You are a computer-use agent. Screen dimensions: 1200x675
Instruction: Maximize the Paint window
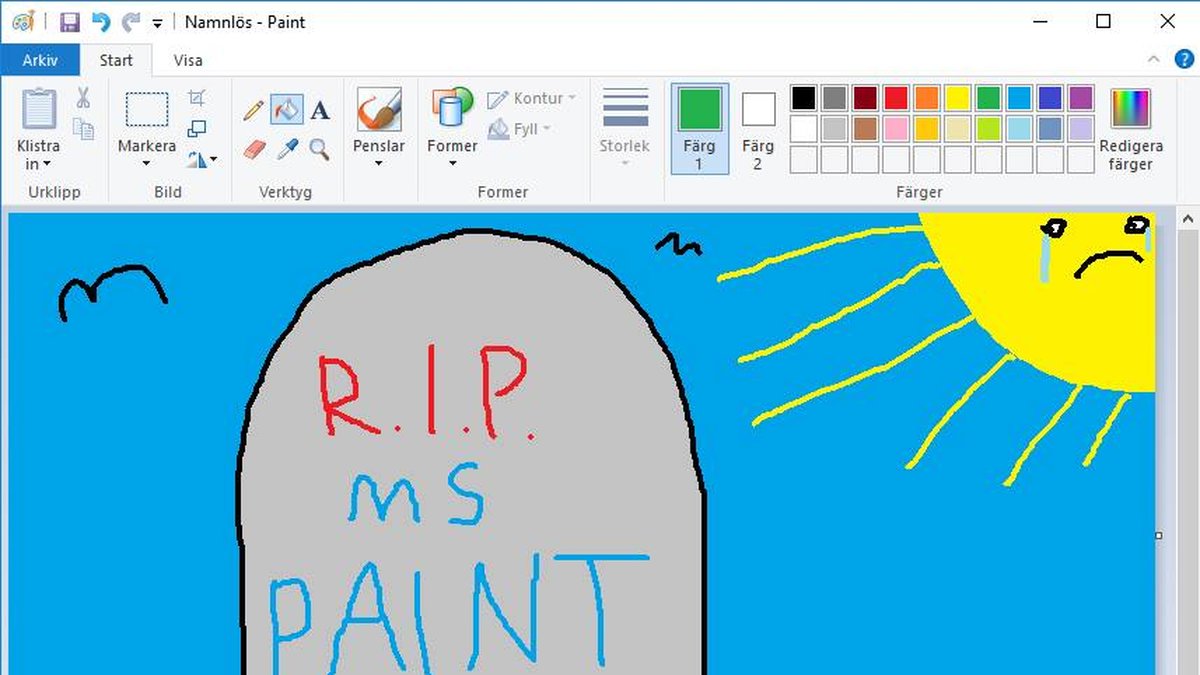1103,22
